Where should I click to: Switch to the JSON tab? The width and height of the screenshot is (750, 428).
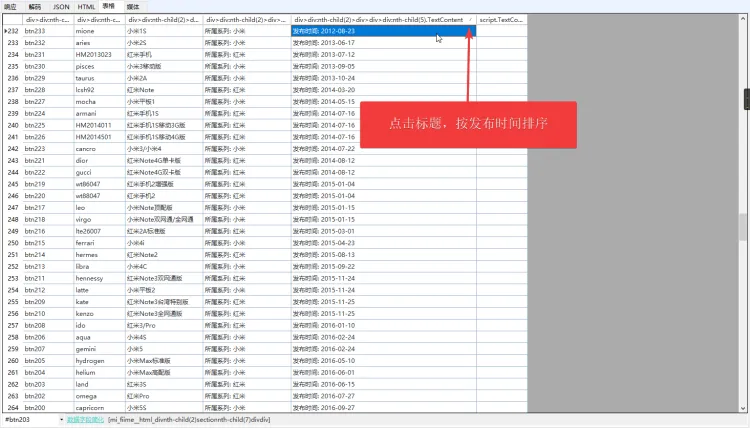click(61, 7)
